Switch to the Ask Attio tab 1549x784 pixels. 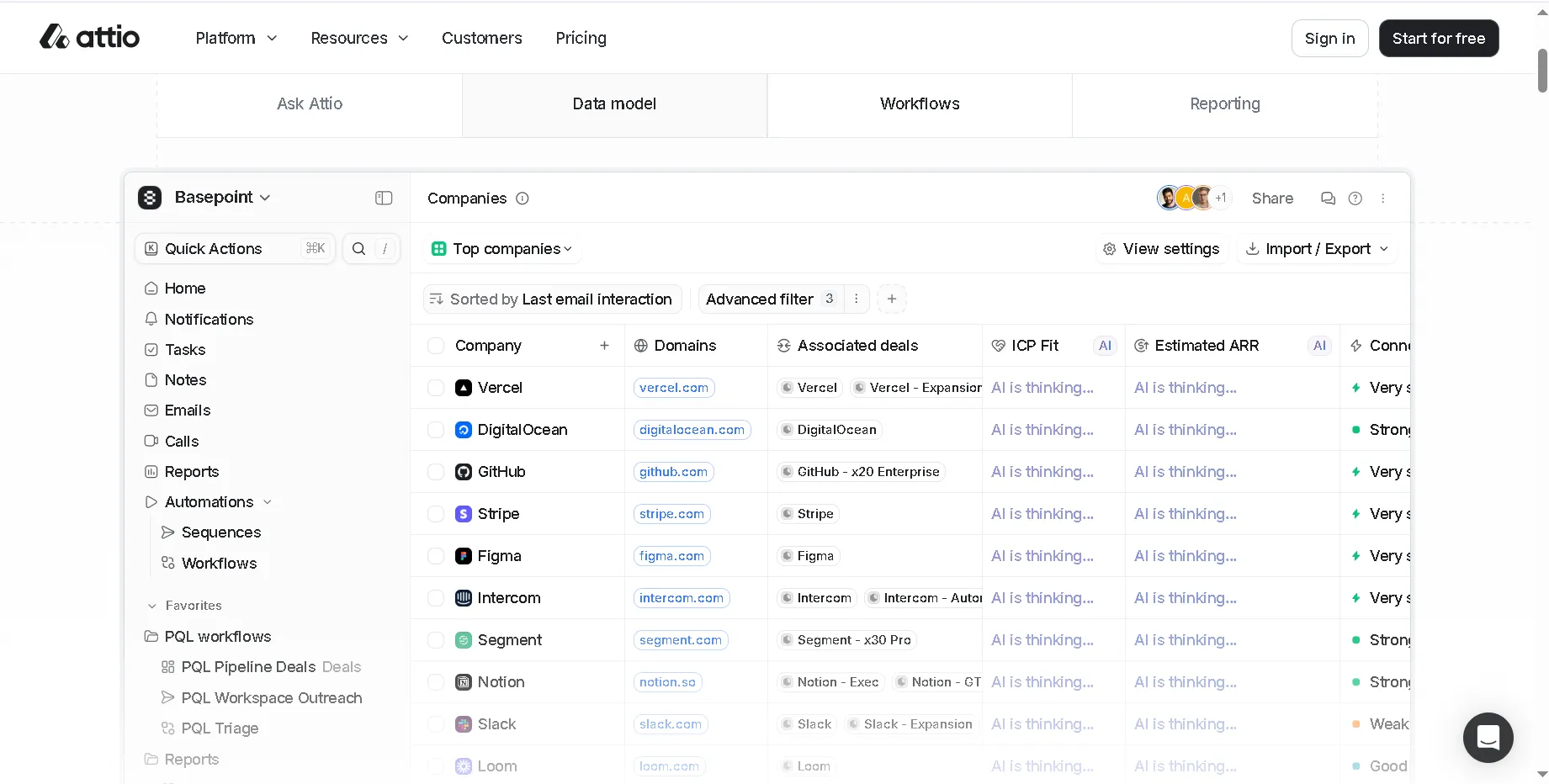[x=310, y=103]
